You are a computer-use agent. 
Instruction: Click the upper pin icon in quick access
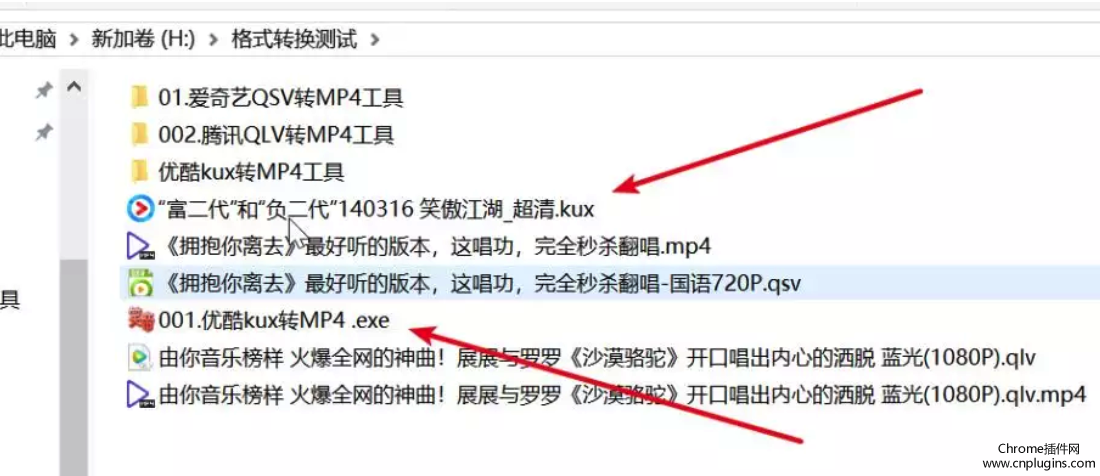44,91
